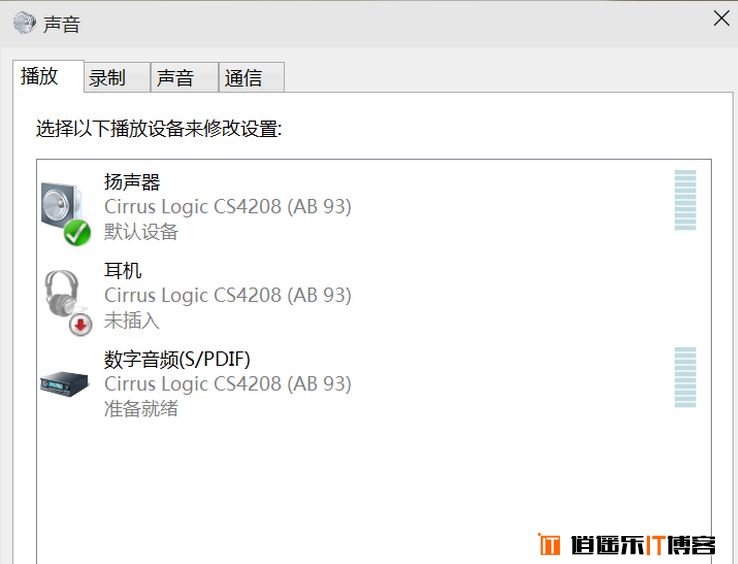Click the sound dialog speaker title icon

(x=24, y=23)
